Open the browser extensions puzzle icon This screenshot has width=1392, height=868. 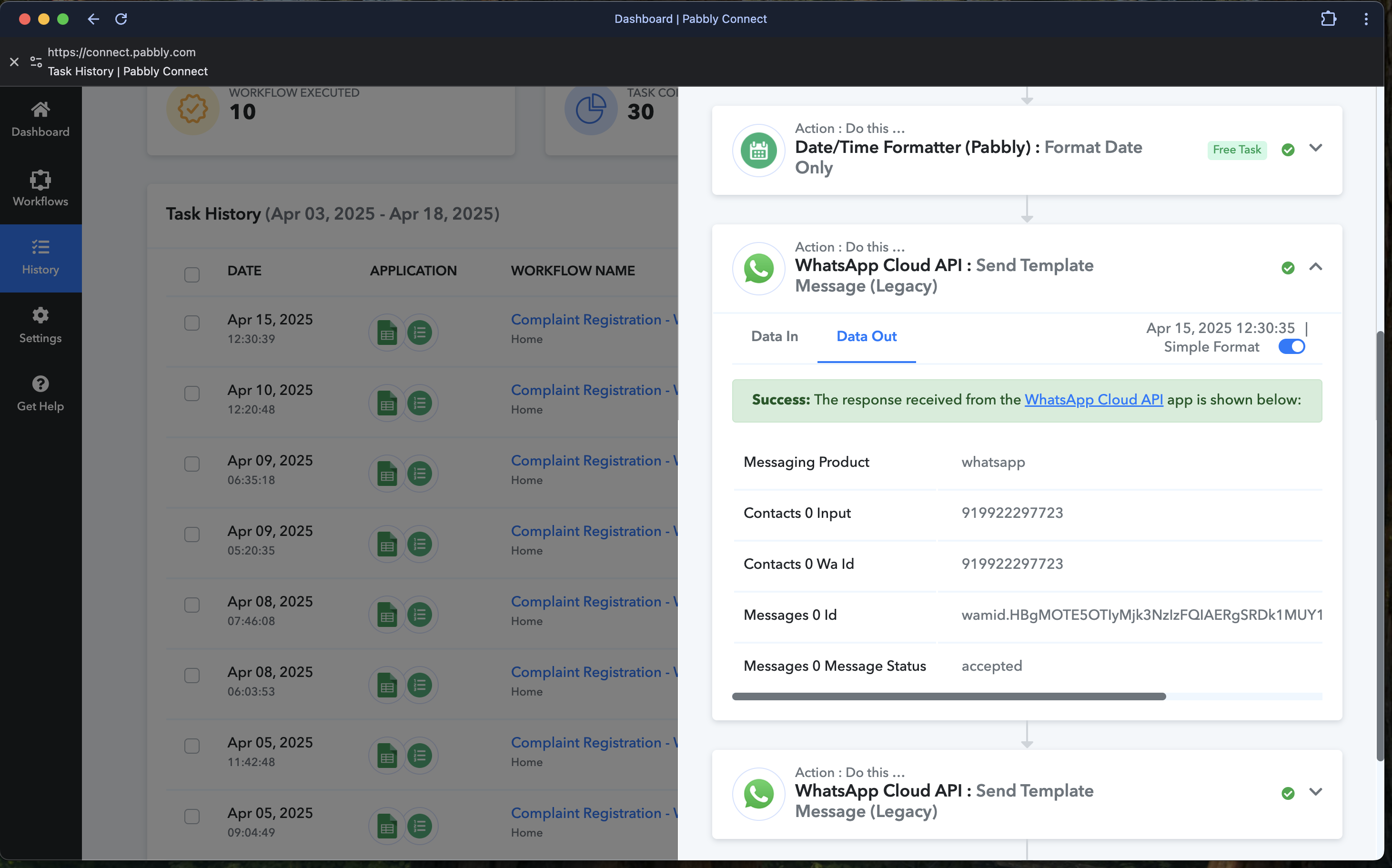(x=1328, y=19)
